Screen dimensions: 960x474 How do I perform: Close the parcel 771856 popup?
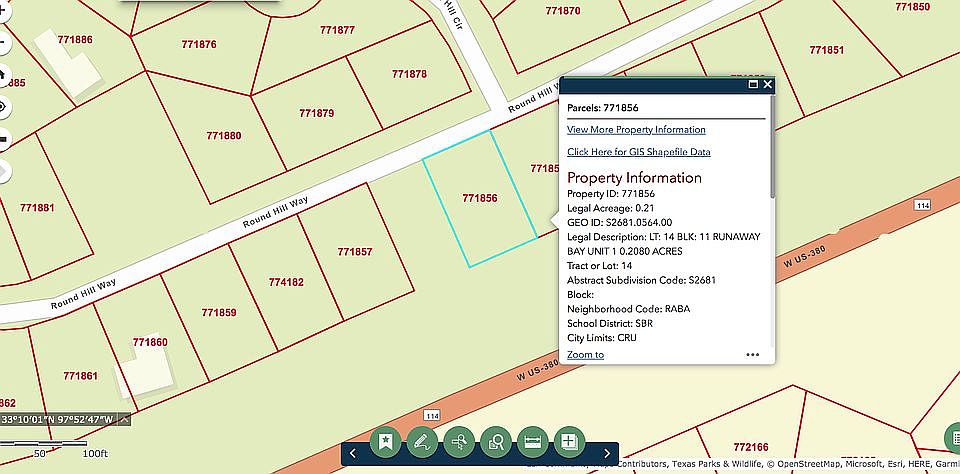click(767, 85)
